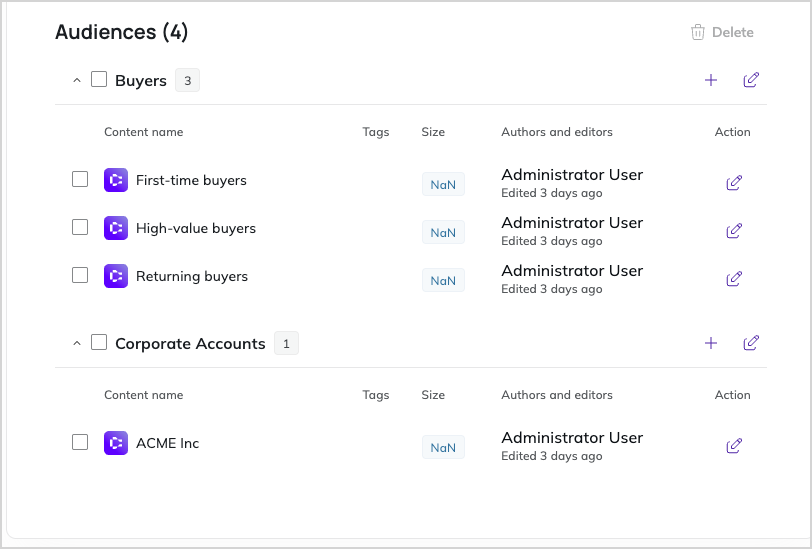The width and height of the screenshot is (812, 549).
Task: Check the ACME Inc checkbox
Action: 80,442
